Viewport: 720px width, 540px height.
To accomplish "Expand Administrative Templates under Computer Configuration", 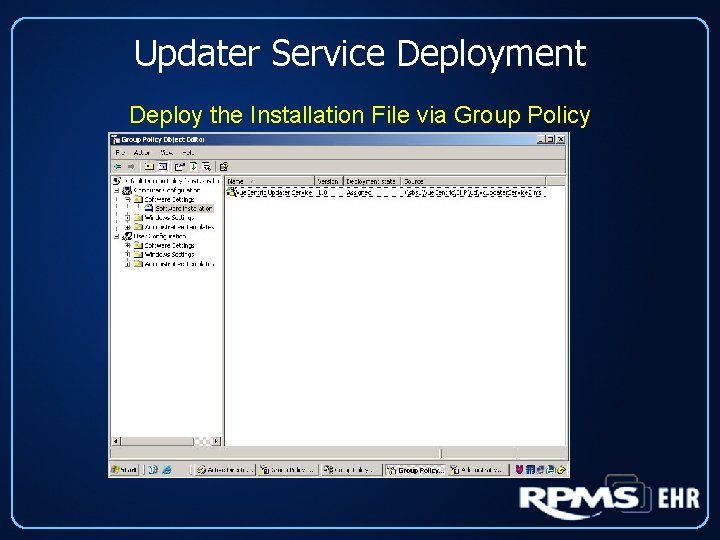I will pyautogui.click(x=128, y=227).
